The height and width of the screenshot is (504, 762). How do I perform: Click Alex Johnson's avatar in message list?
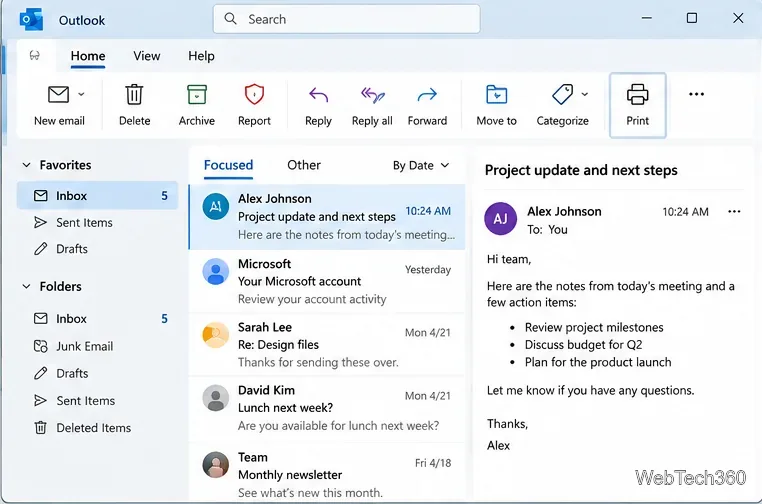[216, 207]
